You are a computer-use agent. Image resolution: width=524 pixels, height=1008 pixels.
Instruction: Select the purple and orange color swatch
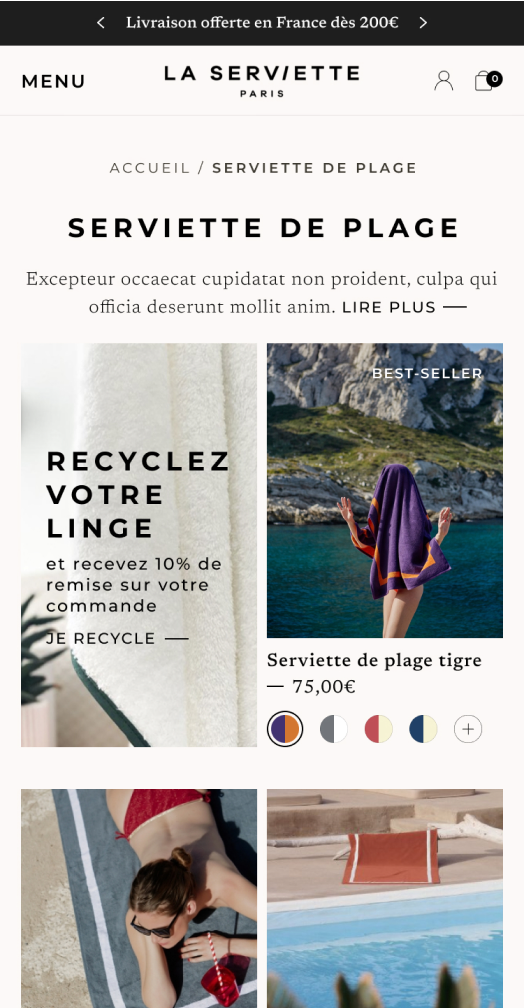pyautogui.click(x=285, y=729)
